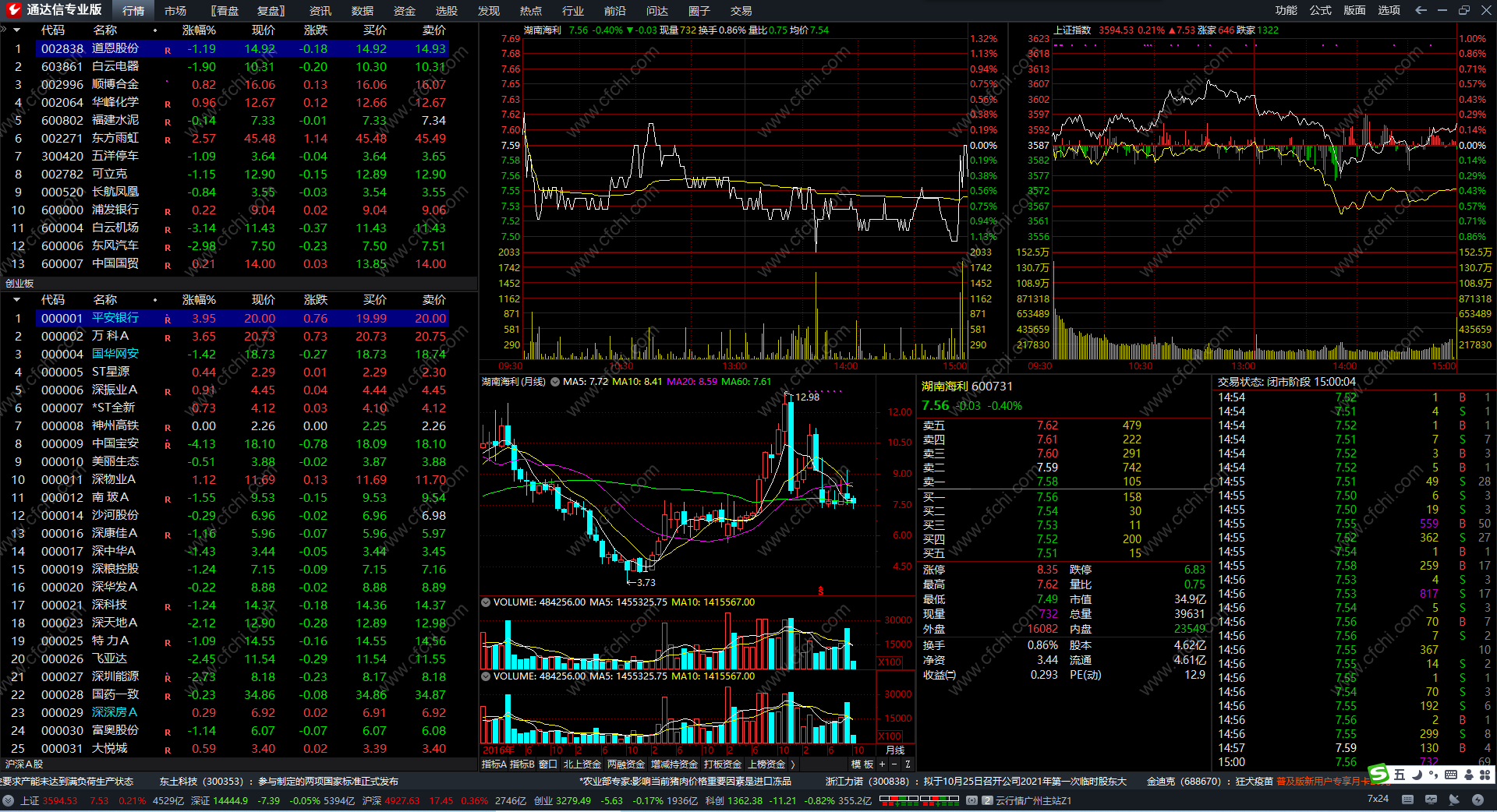Switch to the 创业板 tab
The image size is (1497, 812).
(x=19, y=284)
